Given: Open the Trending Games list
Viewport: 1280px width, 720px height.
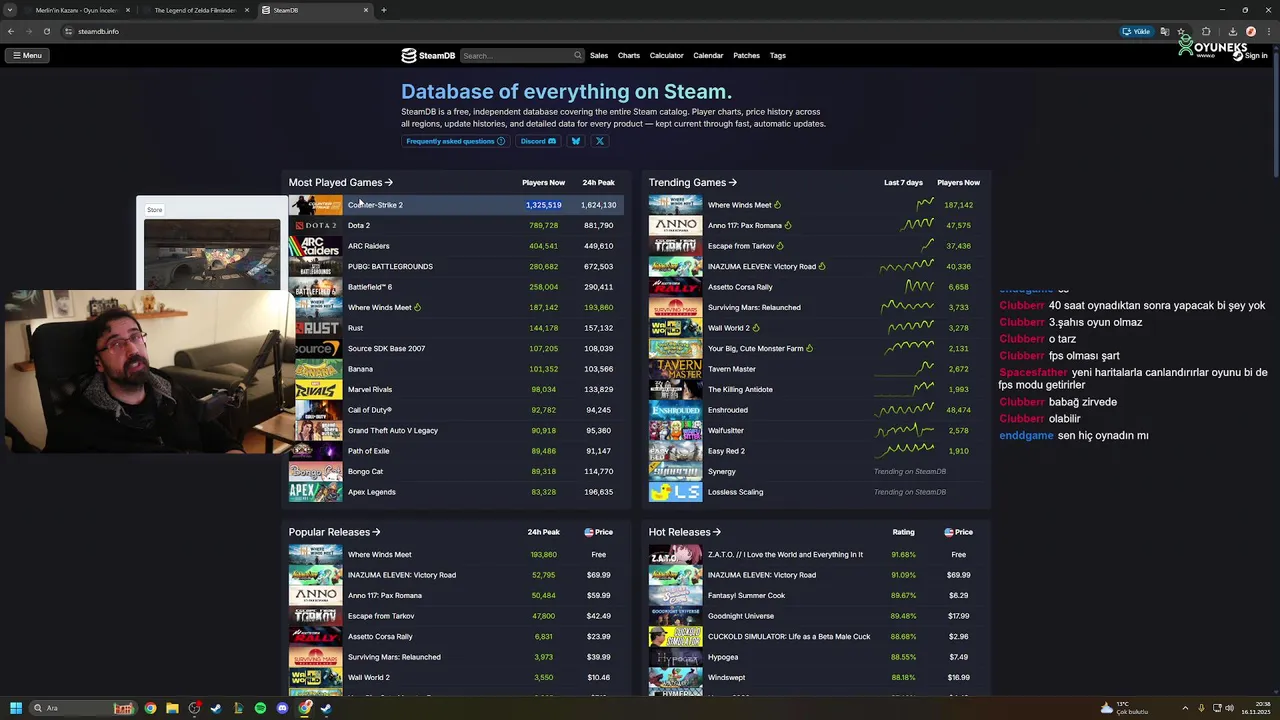Looking at the screenshot, I should click(x=692, y=182).
